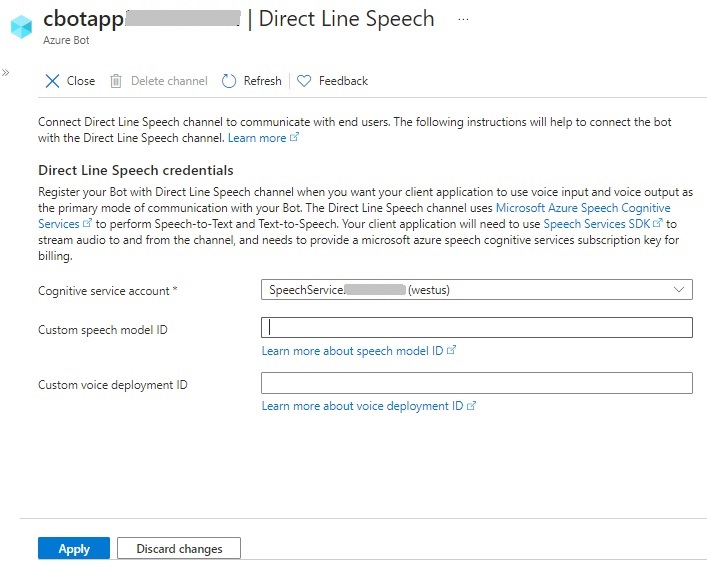Image resolution: width=707 pixels, height=571 pixels.
Task: Expand the Cognitive service account dropdown
Action: click(476, 290)
